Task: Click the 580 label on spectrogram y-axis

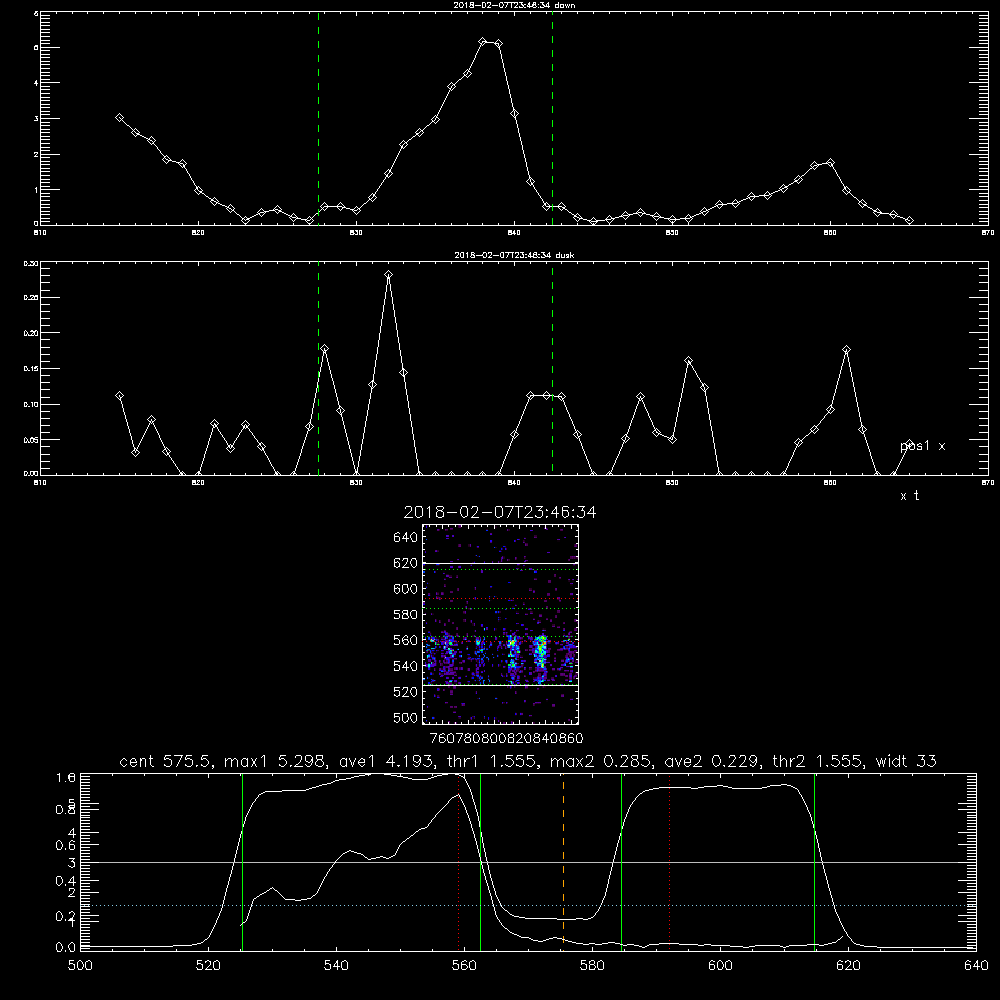Action: click(x=406, y=615)
